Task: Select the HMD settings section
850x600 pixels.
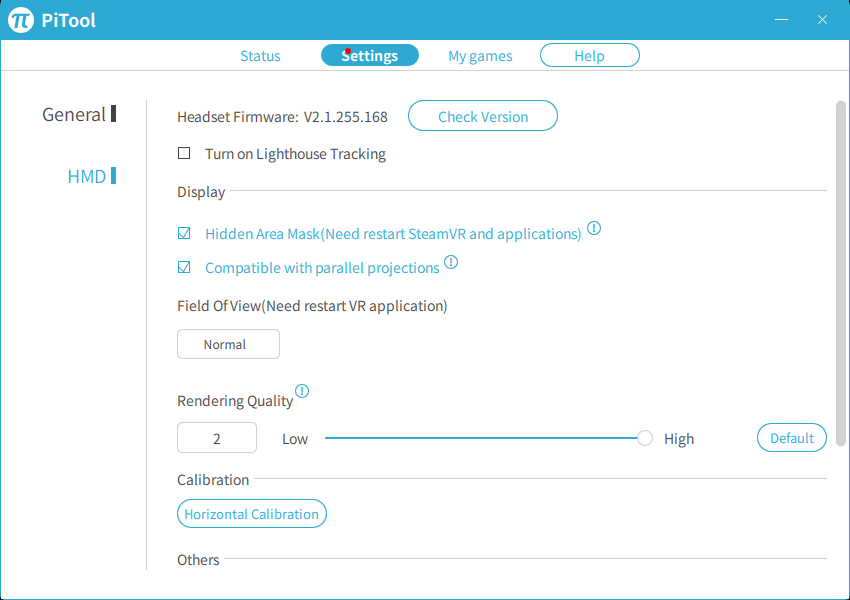Action: coord(87,177)
